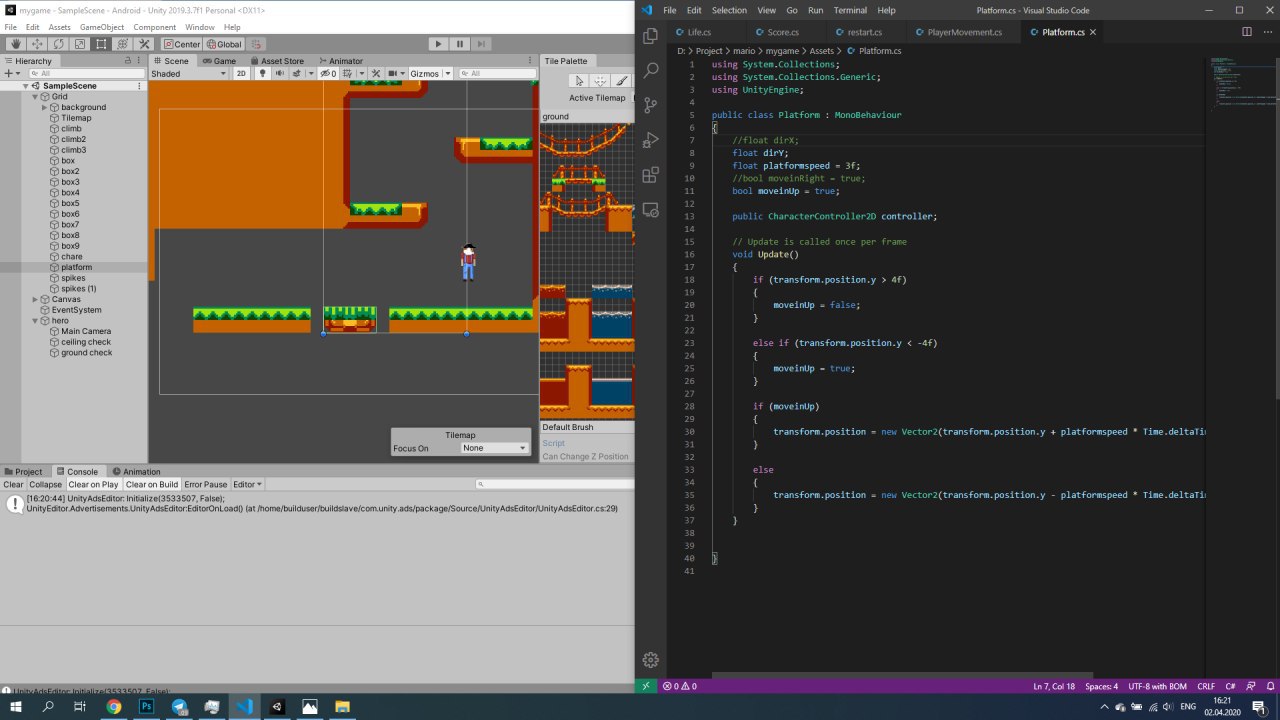The height and width of the screenshot is (720, 1280).
Task: Open VS Code Source Control icon
Action: (651, 105)
